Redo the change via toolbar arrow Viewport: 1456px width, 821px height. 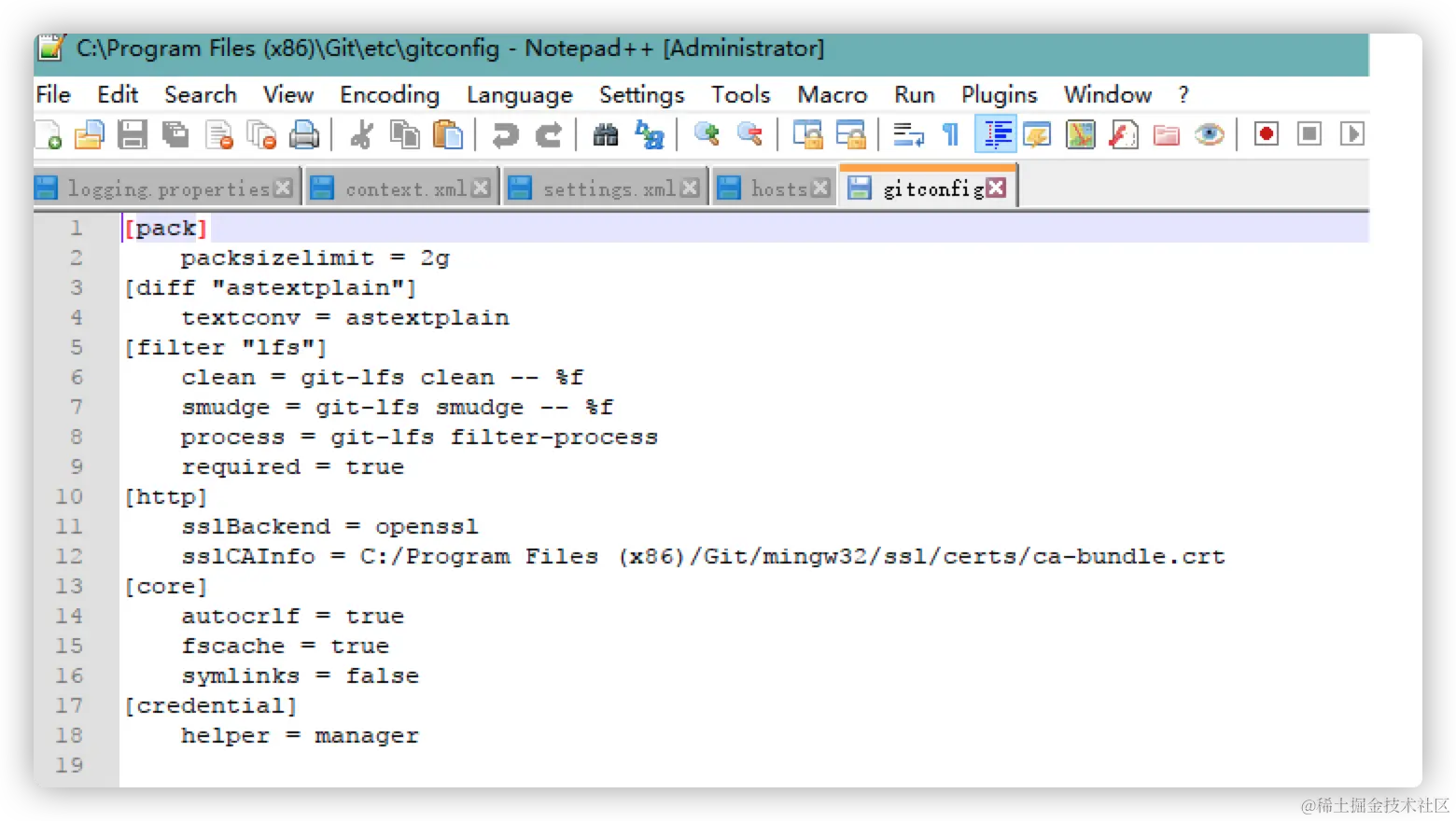[549, 135]
